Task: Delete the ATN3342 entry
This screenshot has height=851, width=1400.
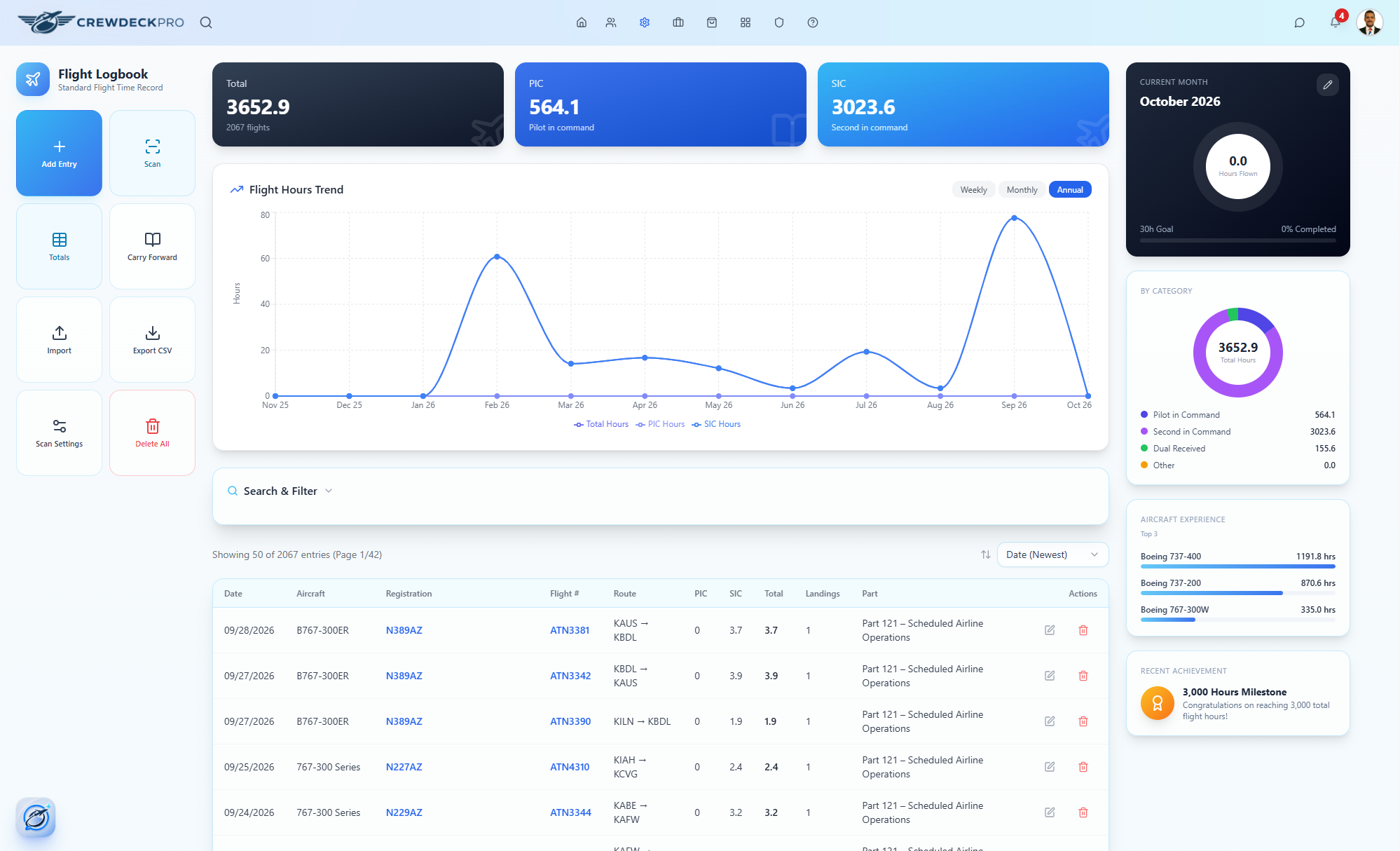Action: point(1083,676)
